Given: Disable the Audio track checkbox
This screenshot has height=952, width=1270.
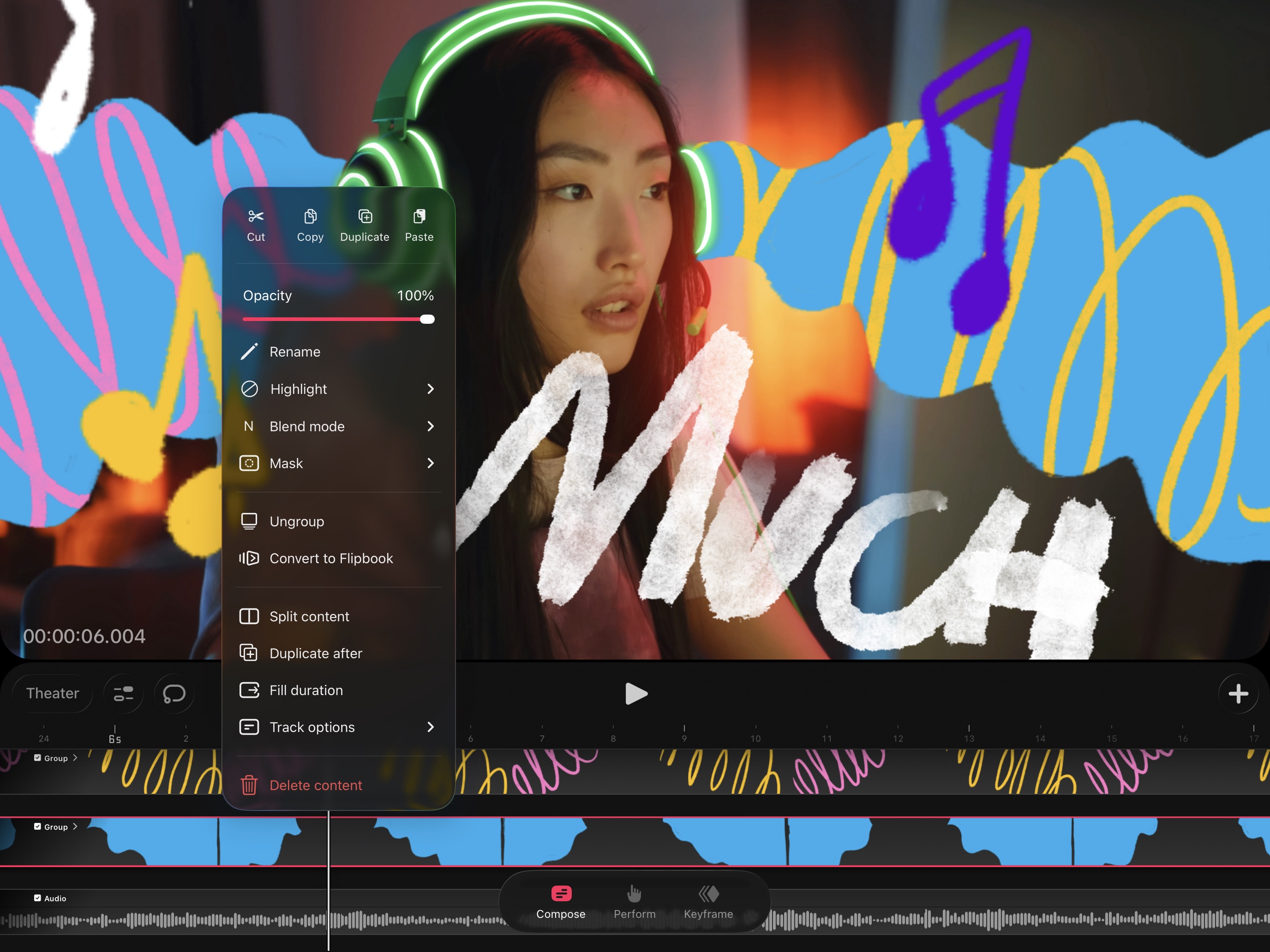Looking at the screenshot, I should 37,898.
